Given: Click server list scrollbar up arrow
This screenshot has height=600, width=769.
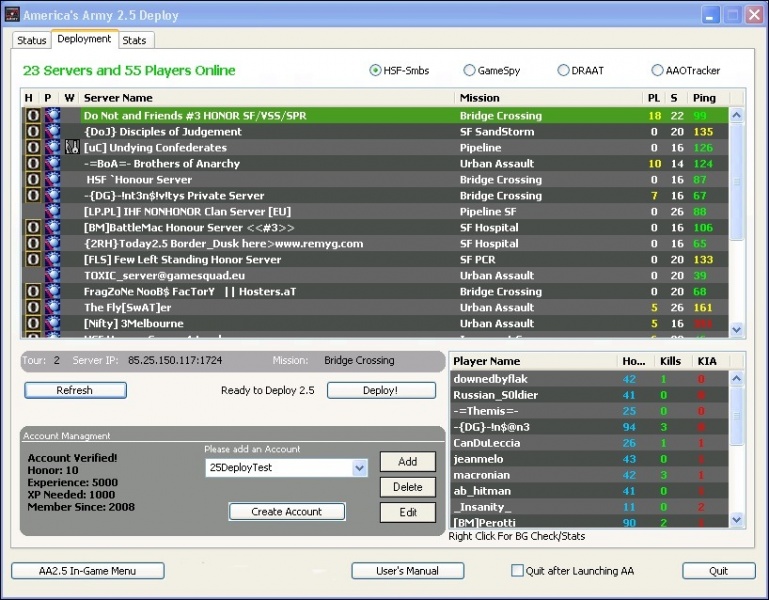Looking at the screenshot, I should (736, 115).
